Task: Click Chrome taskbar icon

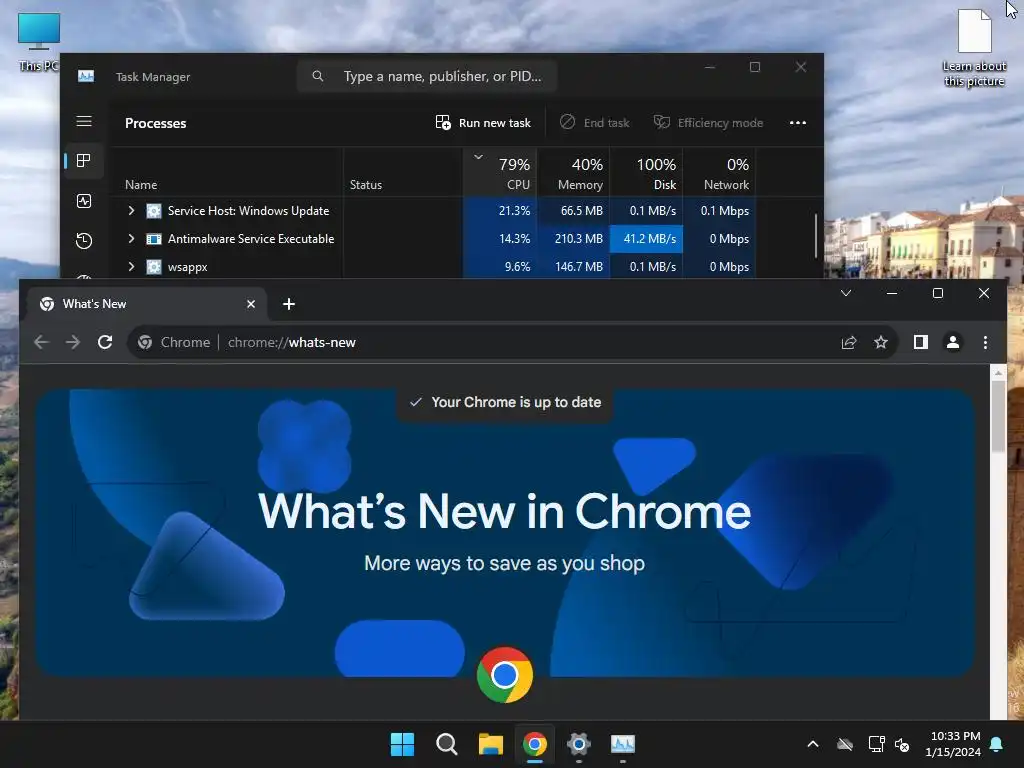Action: (x=535, y=744)
